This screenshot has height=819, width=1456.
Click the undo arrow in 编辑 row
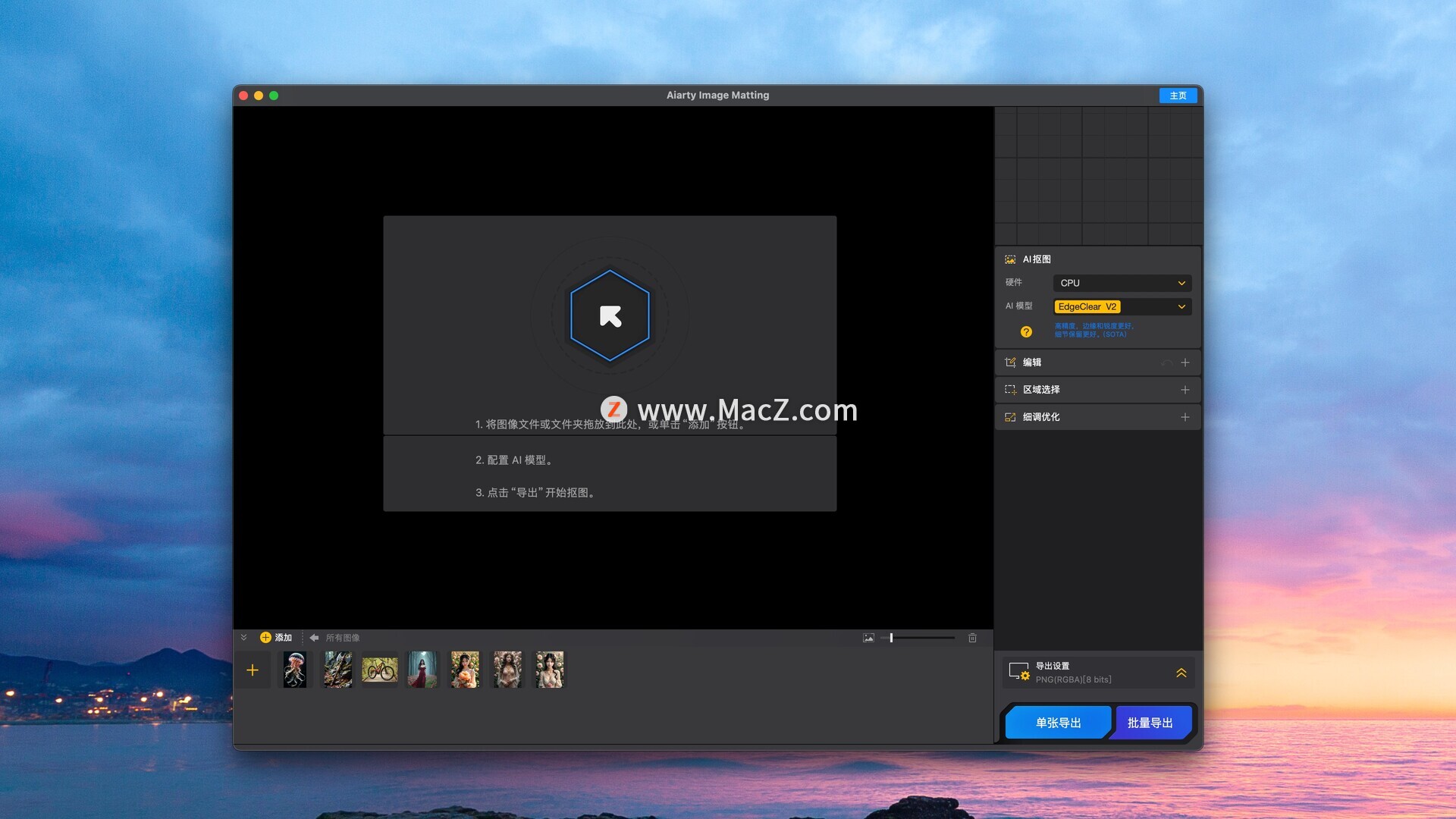pyautogui.click(x=1166, y=363)
